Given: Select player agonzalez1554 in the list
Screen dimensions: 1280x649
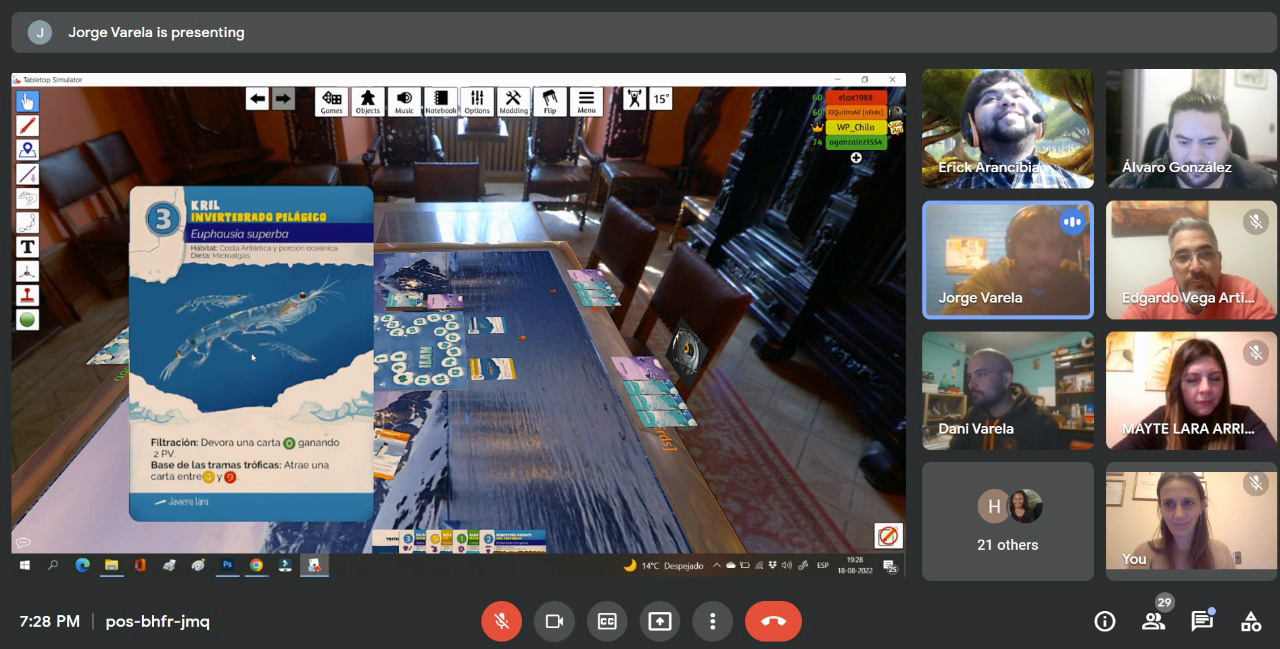Looking at the screenshot, I should click(856, 142).
